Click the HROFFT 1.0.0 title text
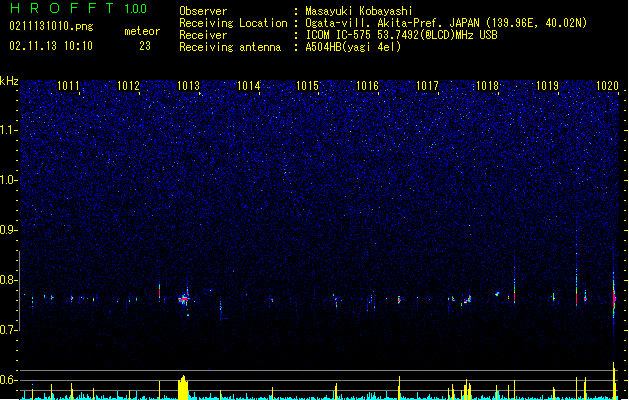This screenshot has height=400, width=629. coord(79,8)
